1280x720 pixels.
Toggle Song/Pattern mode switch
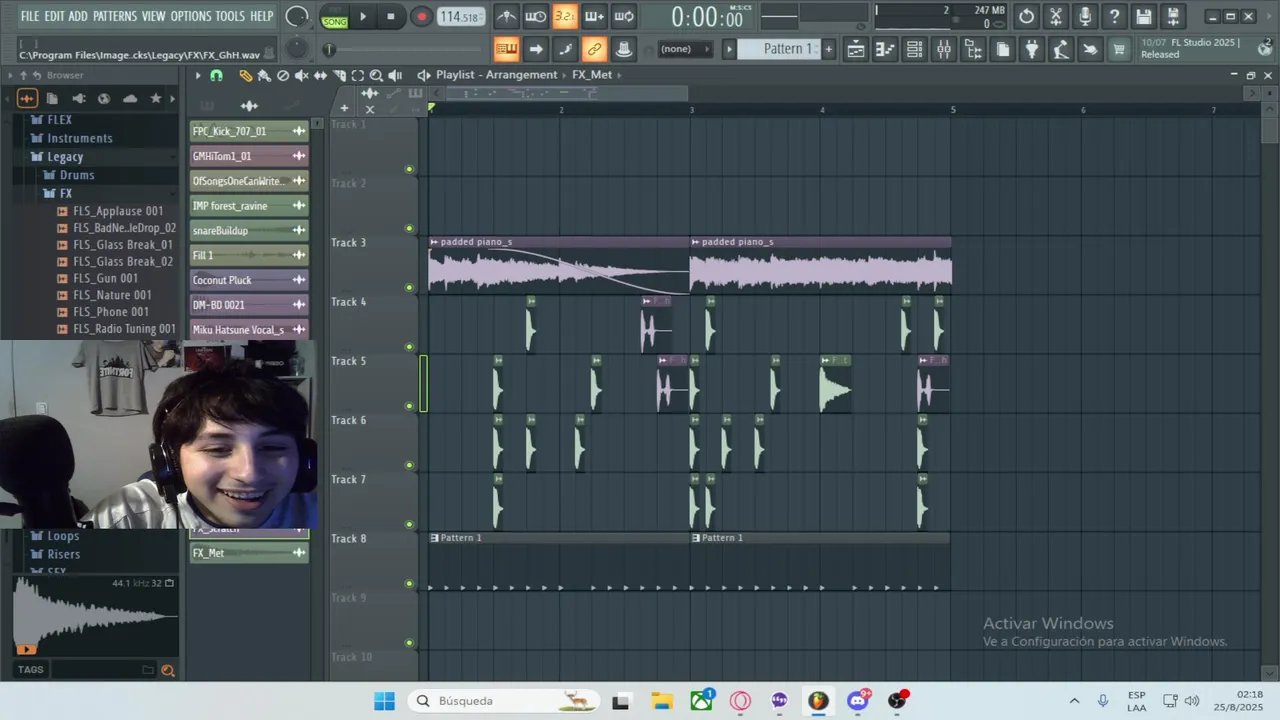(x=334, y=16)
